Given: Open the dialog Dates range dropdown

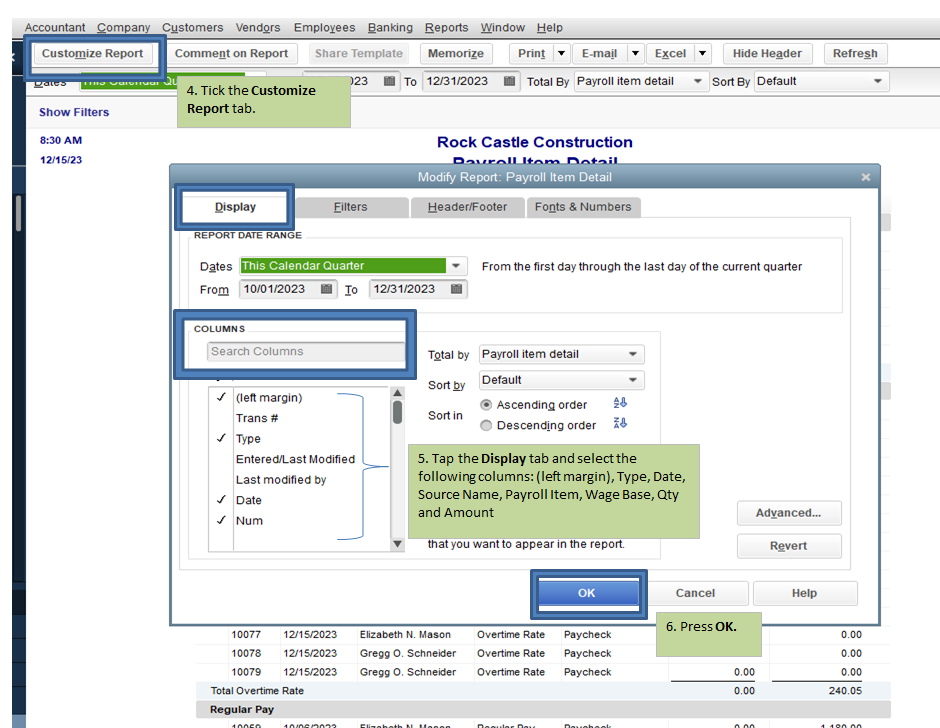Looking at the screenshot, I should 456,266.
